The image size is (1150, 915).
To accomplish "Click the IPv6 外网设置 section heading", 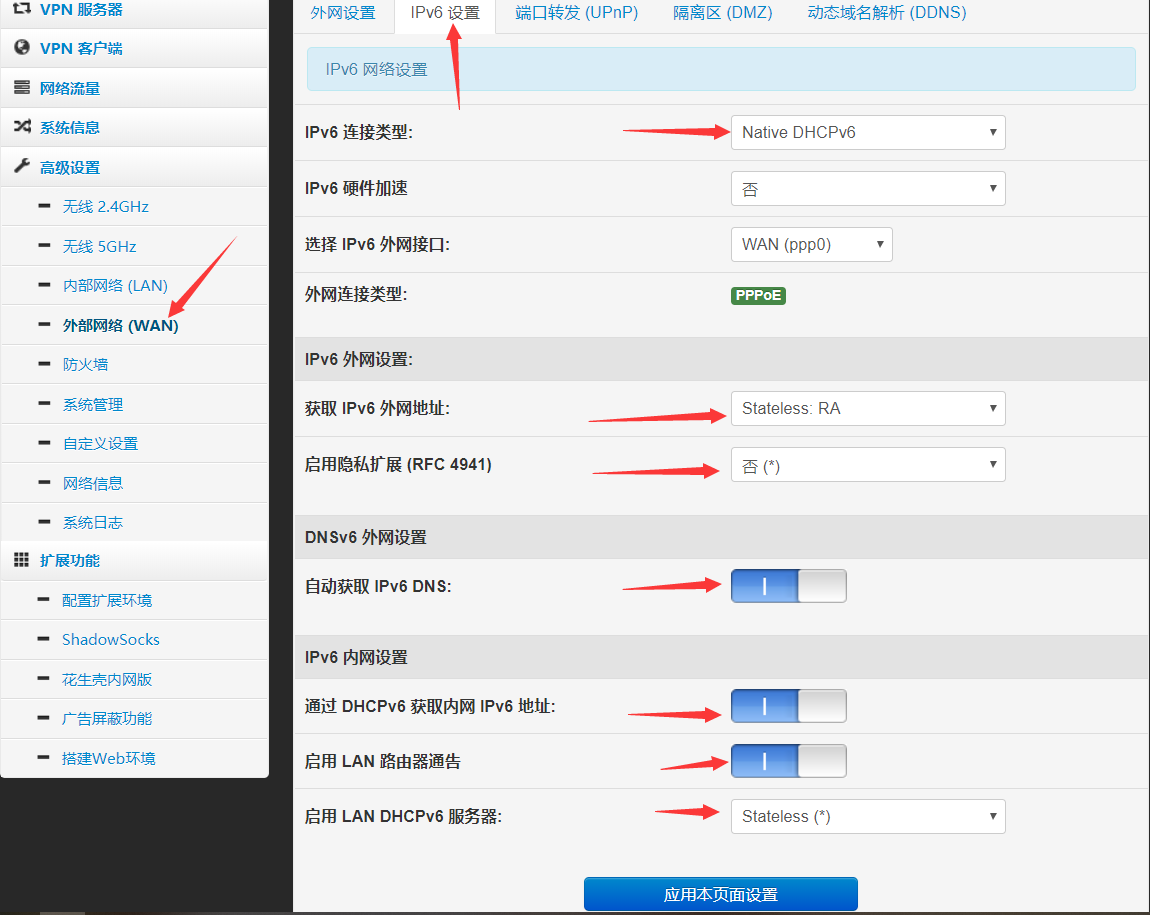I will pos(359,359).
